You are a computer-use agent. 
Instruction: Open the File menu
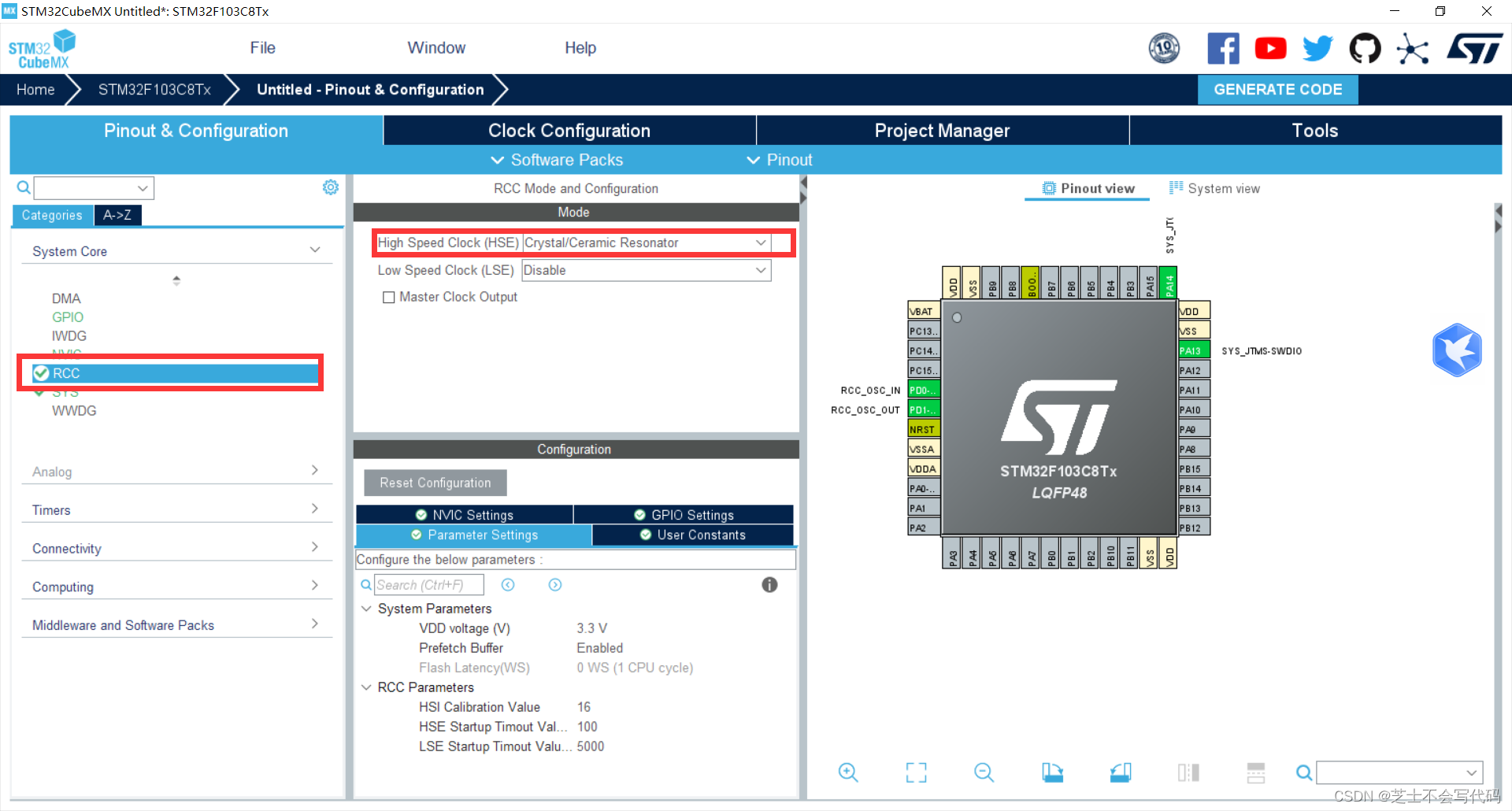262,48
